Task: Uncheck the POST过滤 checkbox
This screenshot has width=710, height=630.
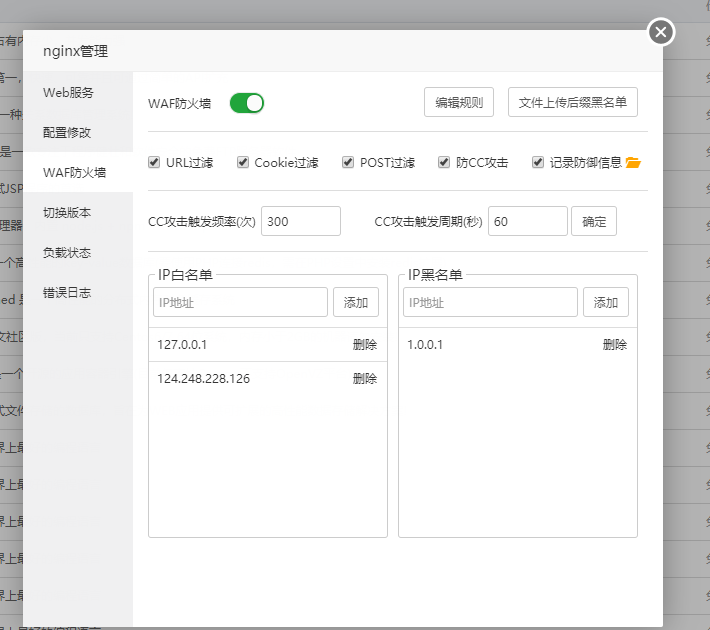Action: (348, 162)
